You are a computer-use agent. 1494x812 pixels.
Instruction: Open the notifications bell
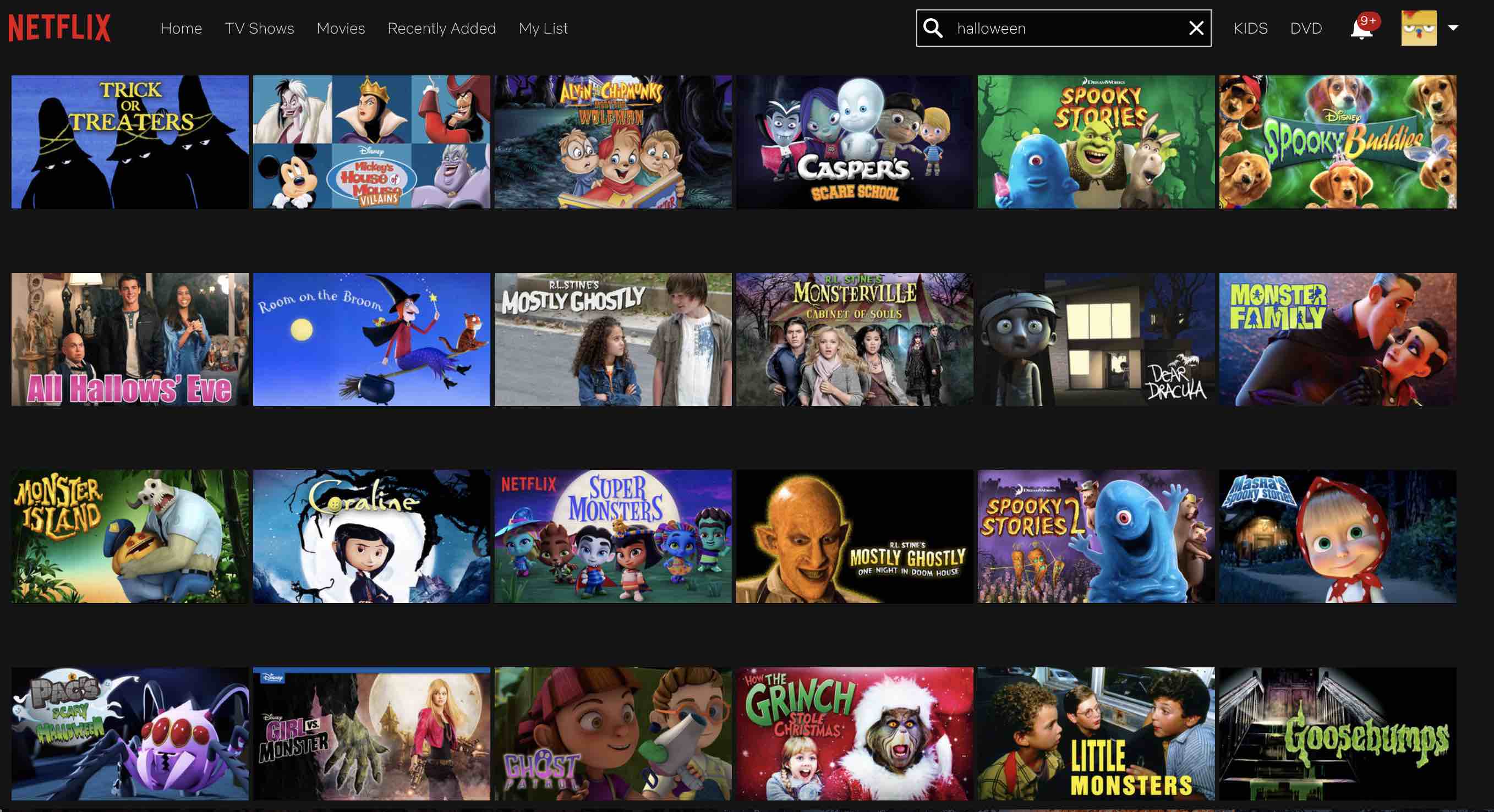[1361, 29]
